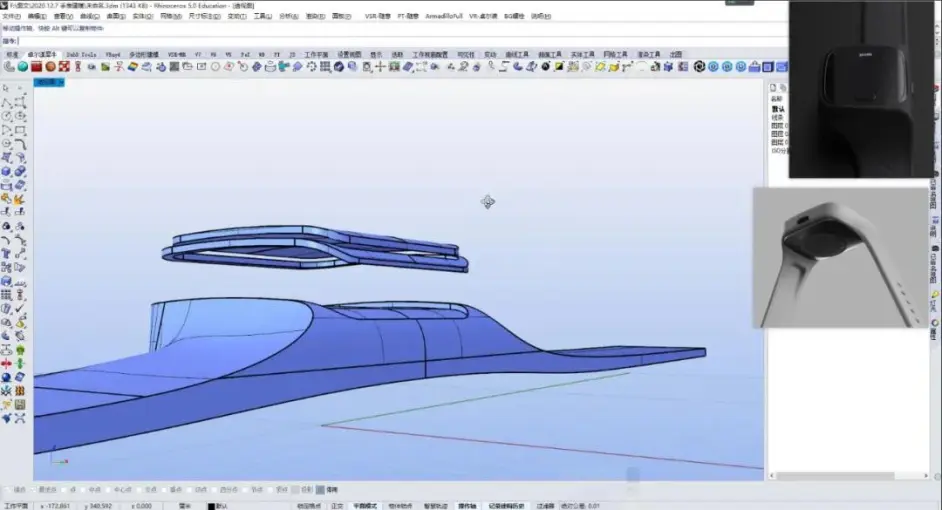Select the Ellipse tool in the left sidebar
The image size is (942, 510).
(x=20, y=117)
